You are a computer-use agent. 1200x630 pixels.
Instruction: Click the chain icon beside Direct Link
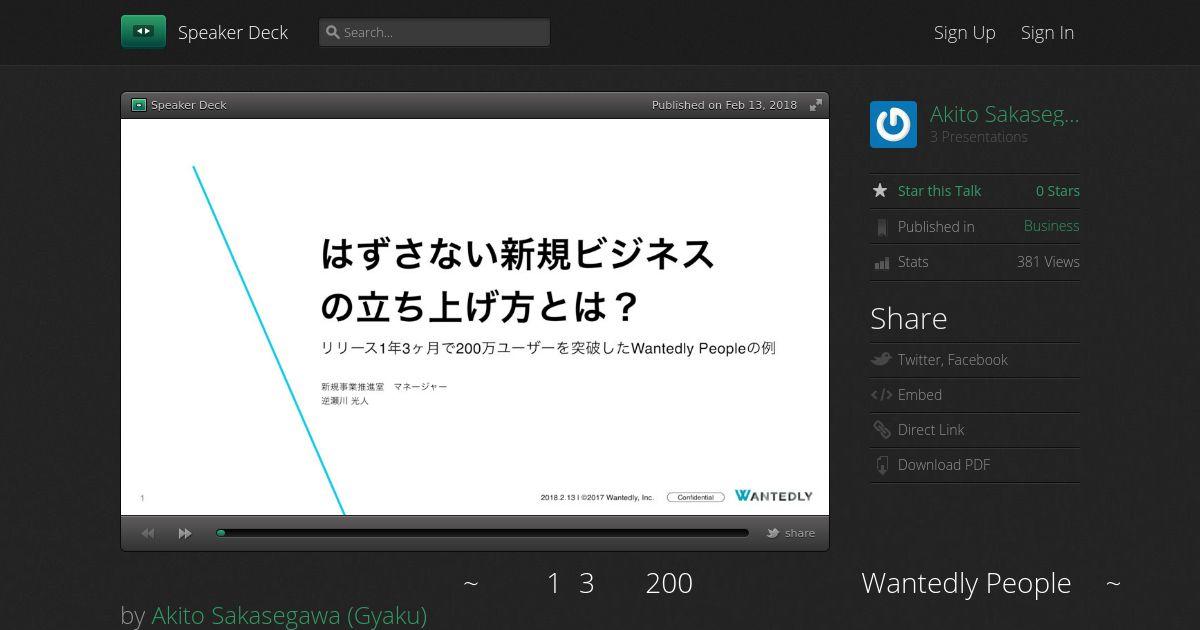pos(881,430)
